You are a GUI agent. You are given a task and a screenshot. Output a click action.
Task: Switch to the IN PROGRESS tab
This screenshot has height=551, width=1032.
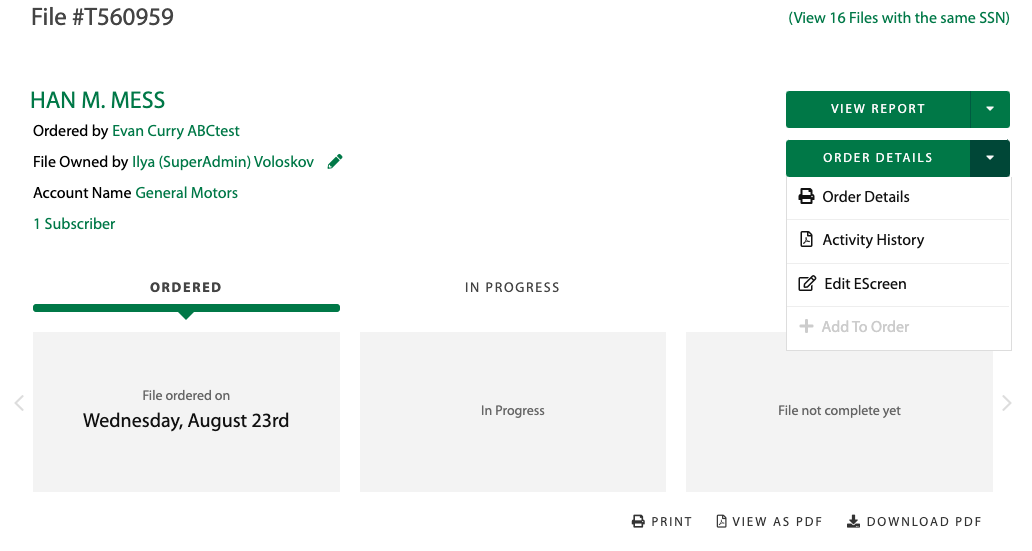512,288
